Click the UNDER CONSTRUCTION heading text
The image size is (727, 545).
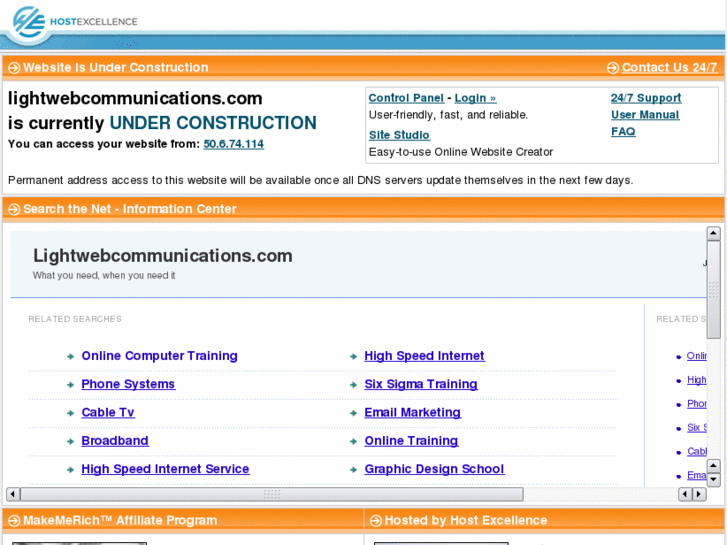click(x=213, y=123)
